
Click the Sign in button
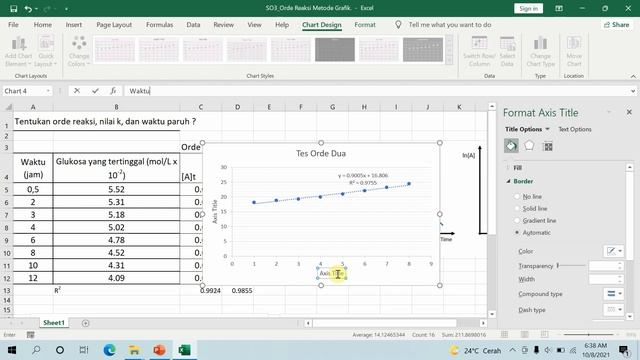point(529,8)
